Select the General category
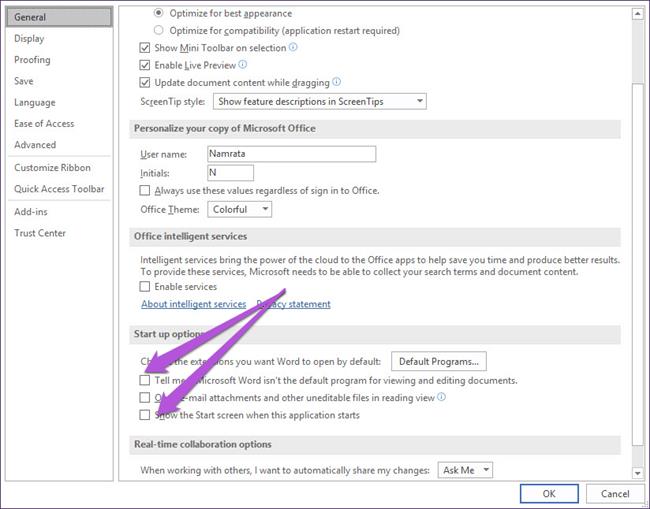The height and width of the screenshot is (509, 650). (59, 17)
